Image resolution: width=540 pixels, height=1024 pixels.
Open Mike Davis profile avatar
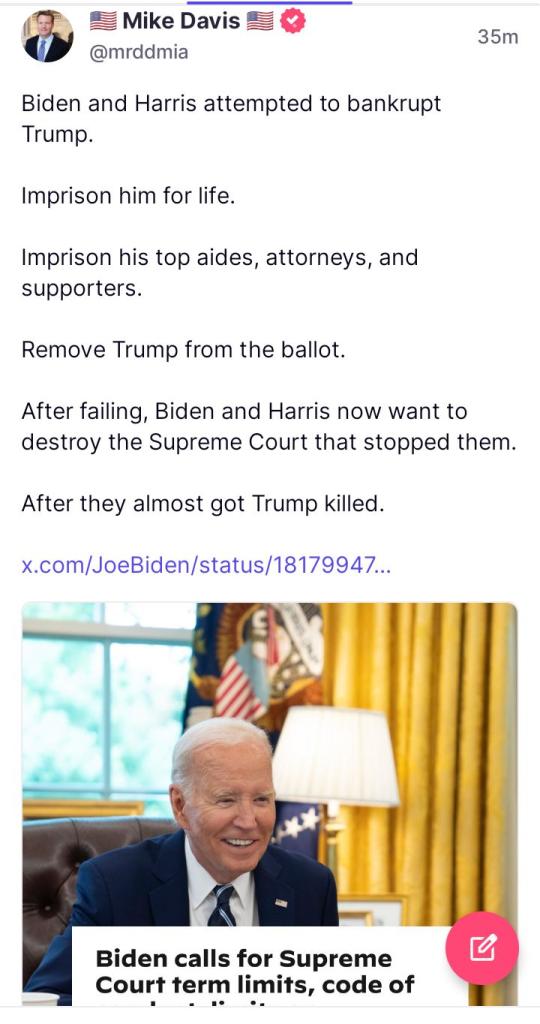click(48, 37)
